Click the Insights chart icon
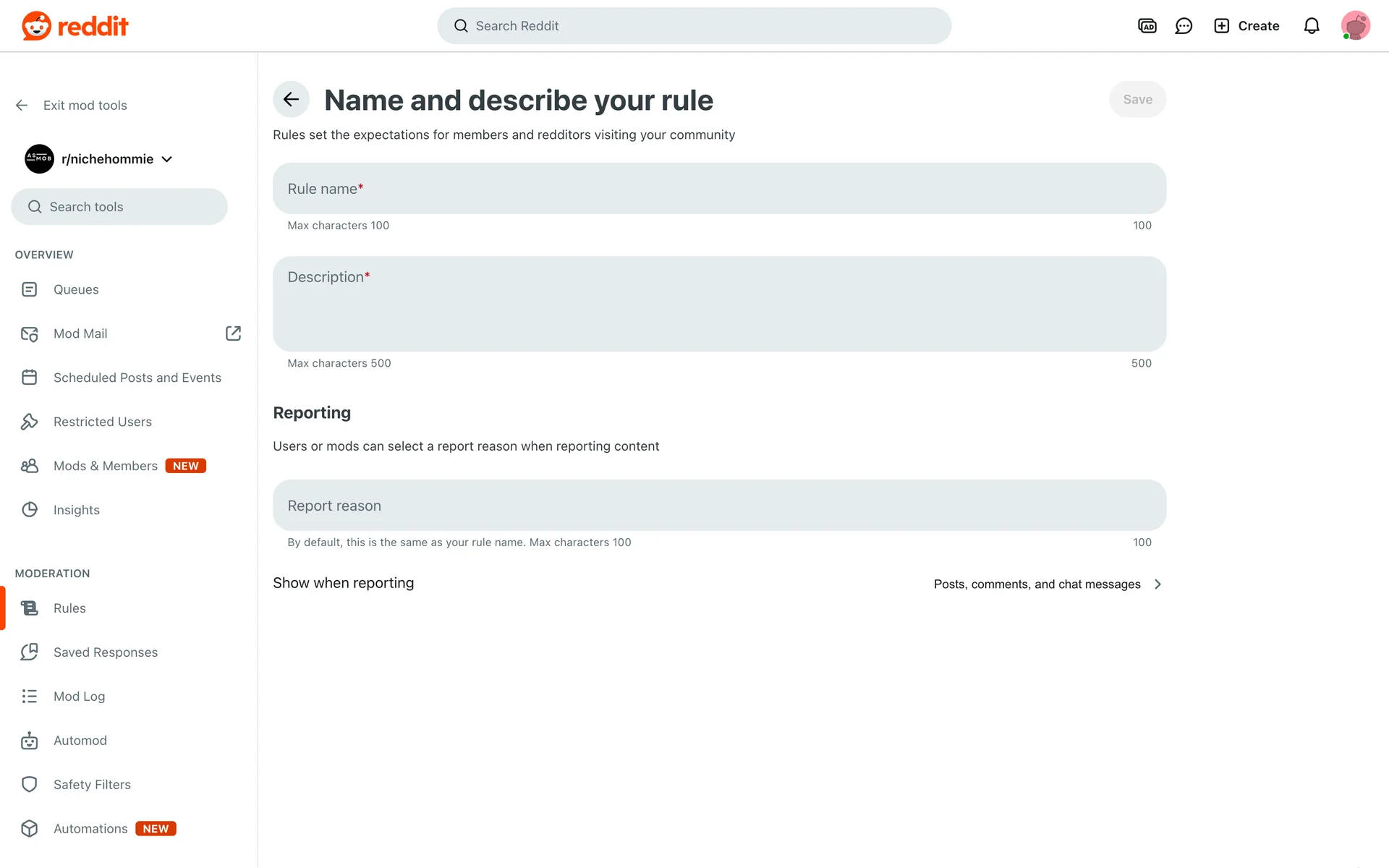The height and width of the screenshot is (868, 1389). [30, 510]
